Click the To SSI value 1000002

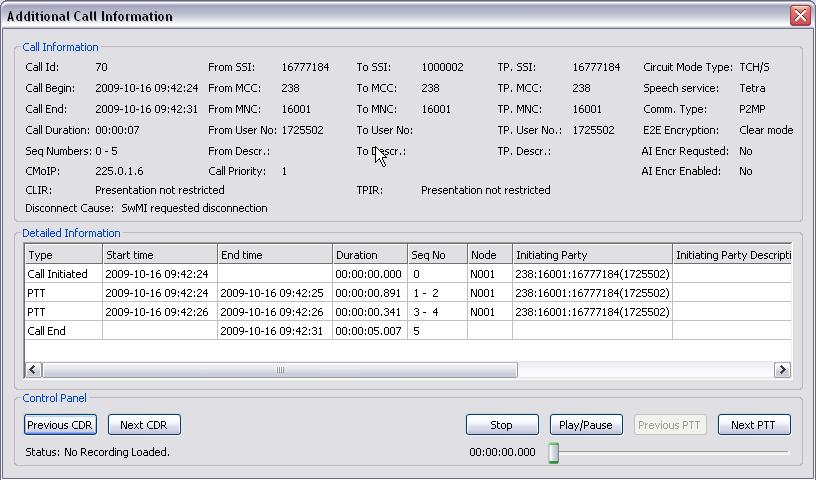point(442,67)
